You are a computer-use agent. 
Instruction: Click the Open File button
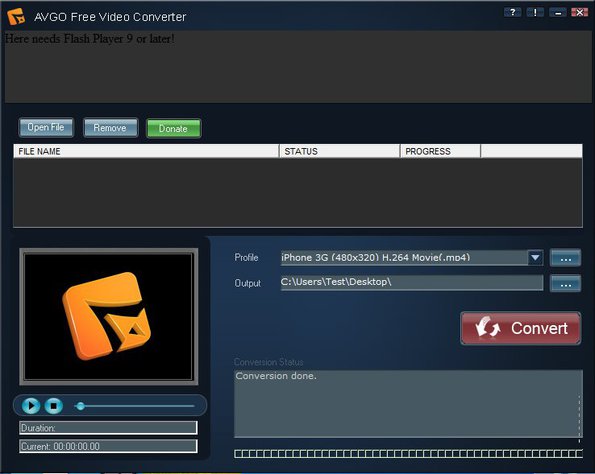tap(46, 128)
